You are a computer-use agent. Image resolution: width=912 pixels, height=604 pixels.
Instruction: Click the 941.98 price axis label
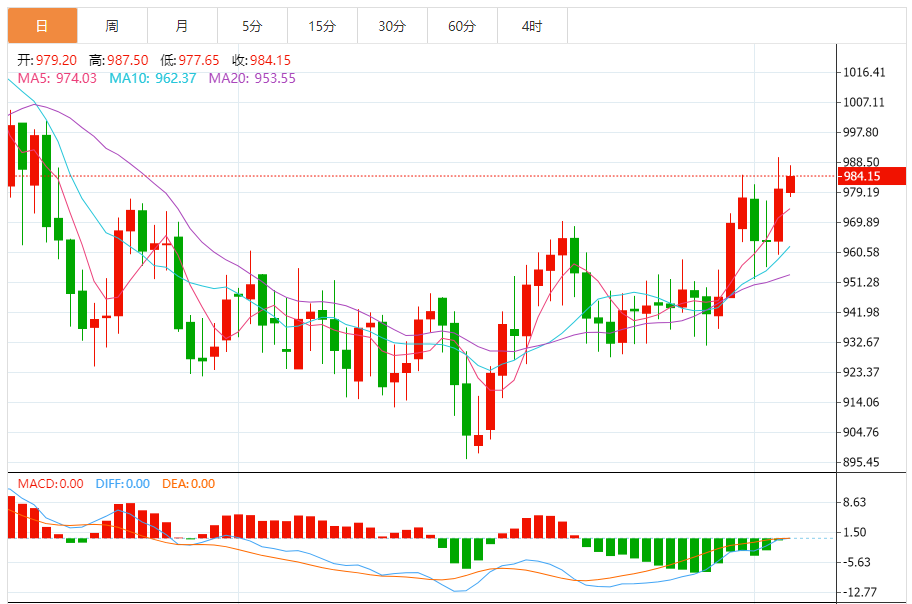[x=861, y=312]
